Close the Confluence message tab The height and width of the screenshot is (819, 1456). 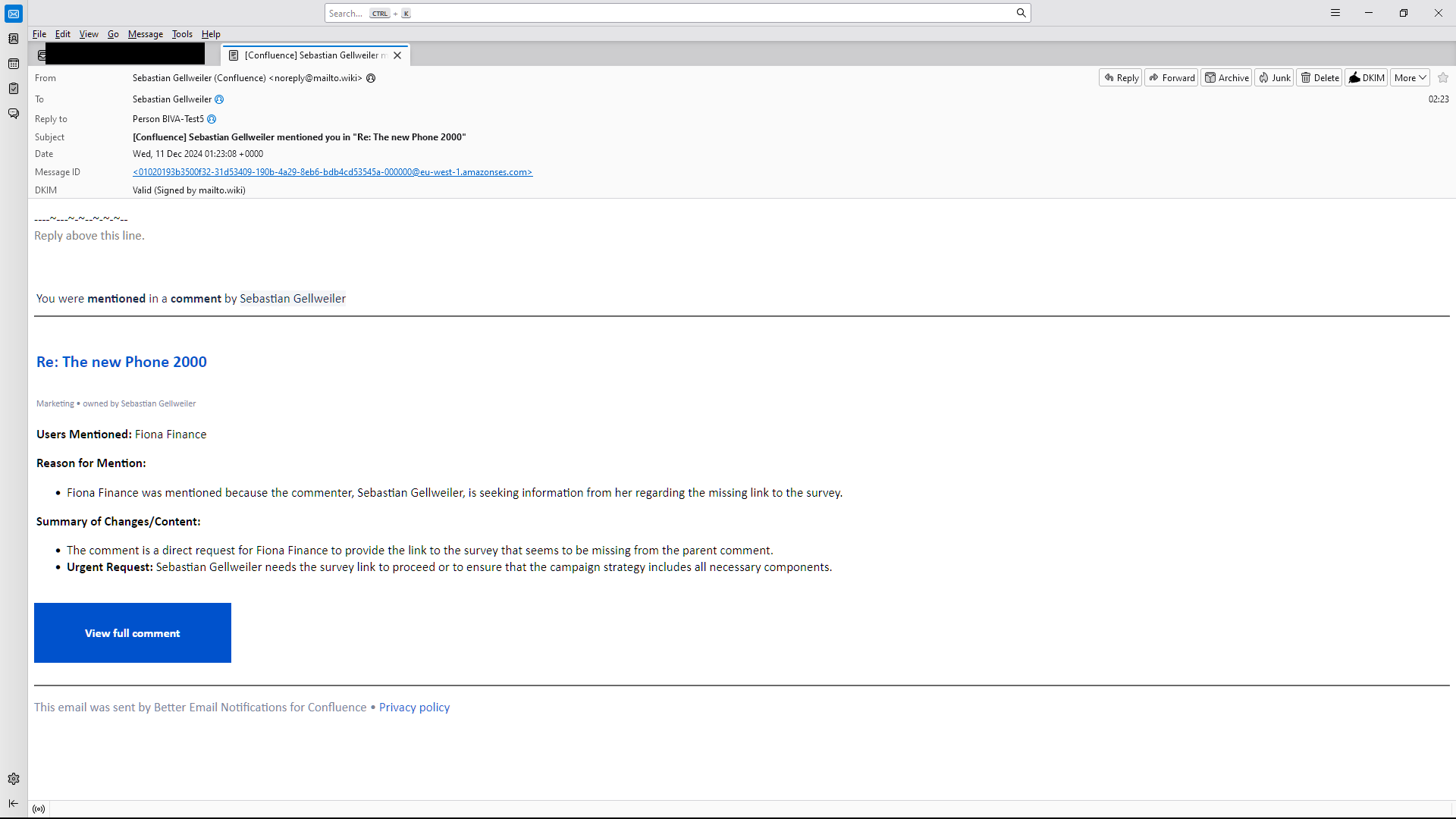[397, 55]
